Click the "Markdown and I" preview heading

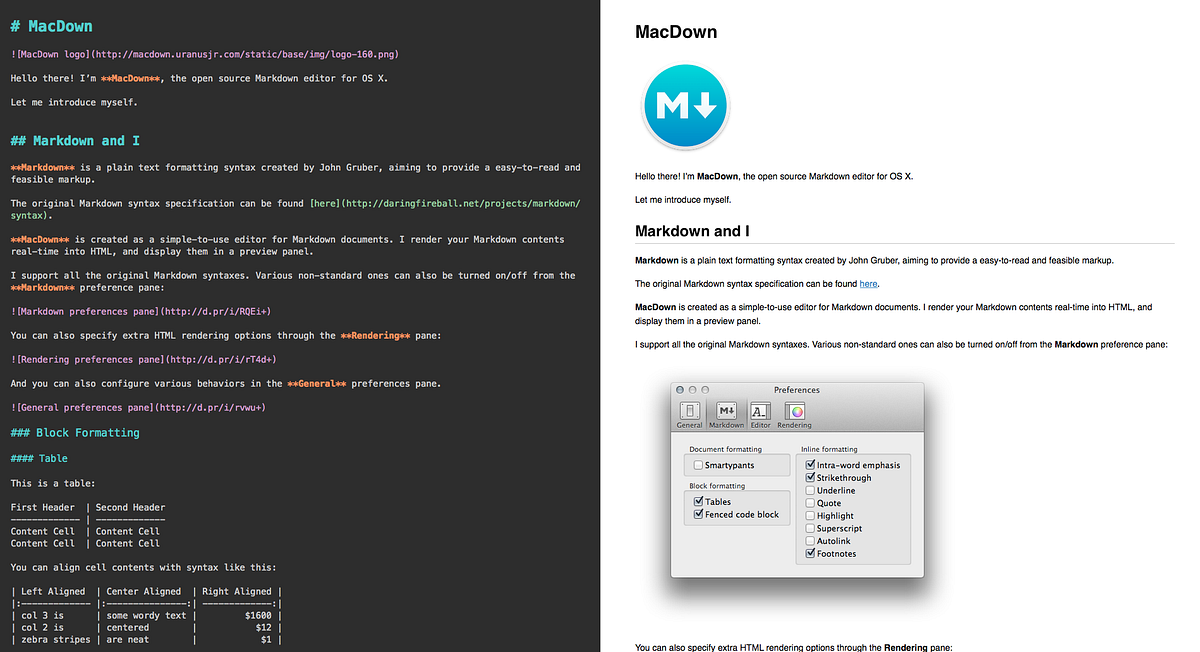point(693,231)
